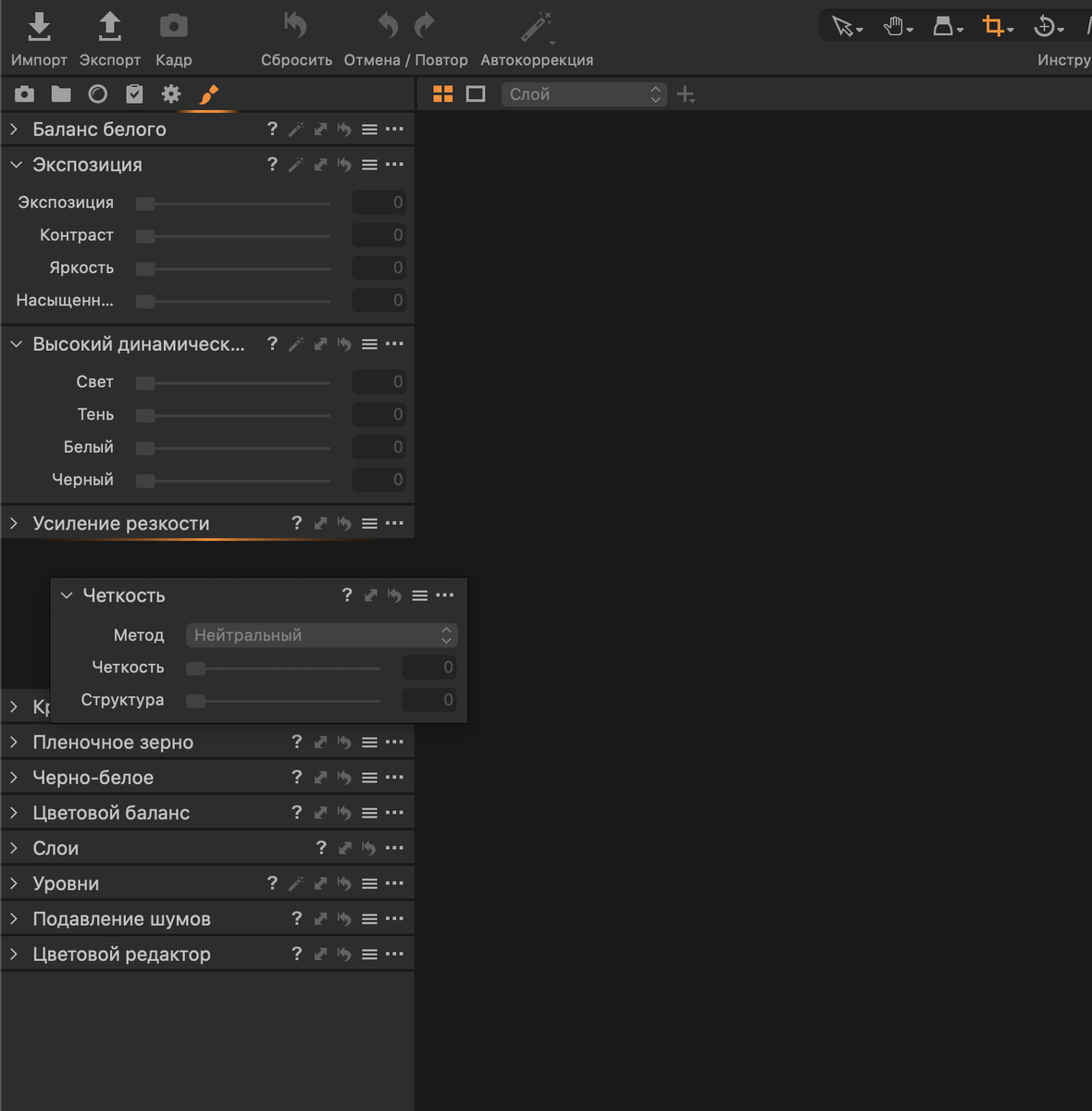Copy adjustments arrow in Экспозиция header
1092x1111 pixels.
pyautogui.click(x=320, y=165)
